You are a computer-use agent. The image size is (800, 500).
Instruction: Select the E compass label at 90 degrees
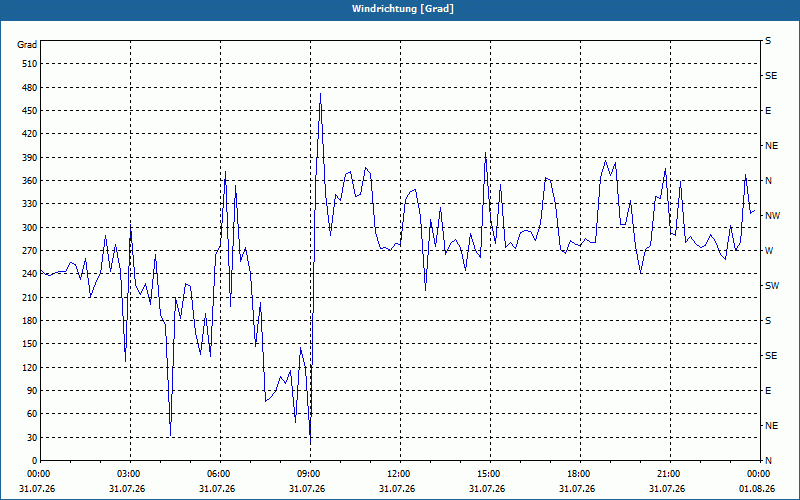(768, 391)
